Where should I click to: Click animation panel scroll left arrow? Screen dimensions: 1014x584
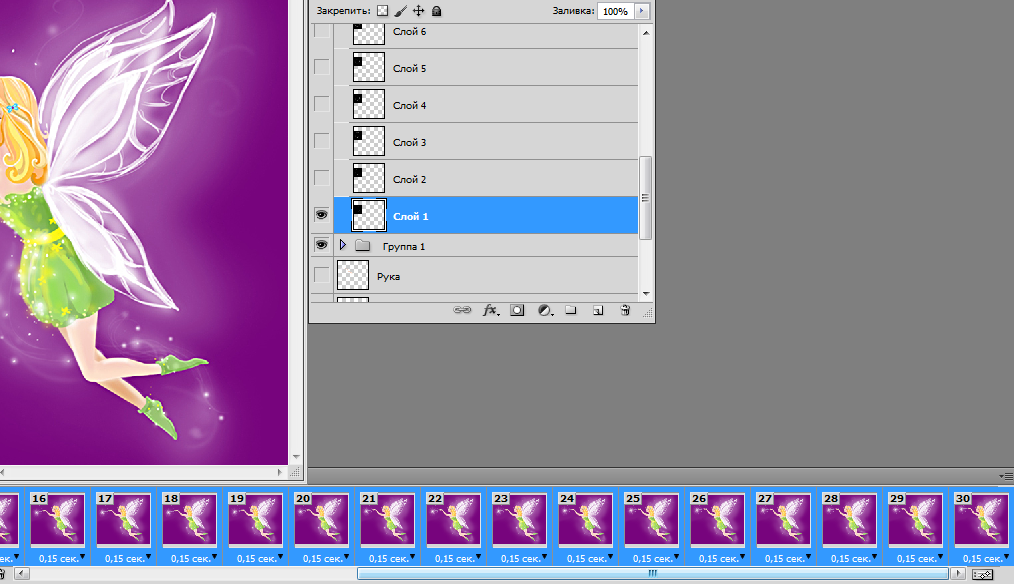(21, 574)
